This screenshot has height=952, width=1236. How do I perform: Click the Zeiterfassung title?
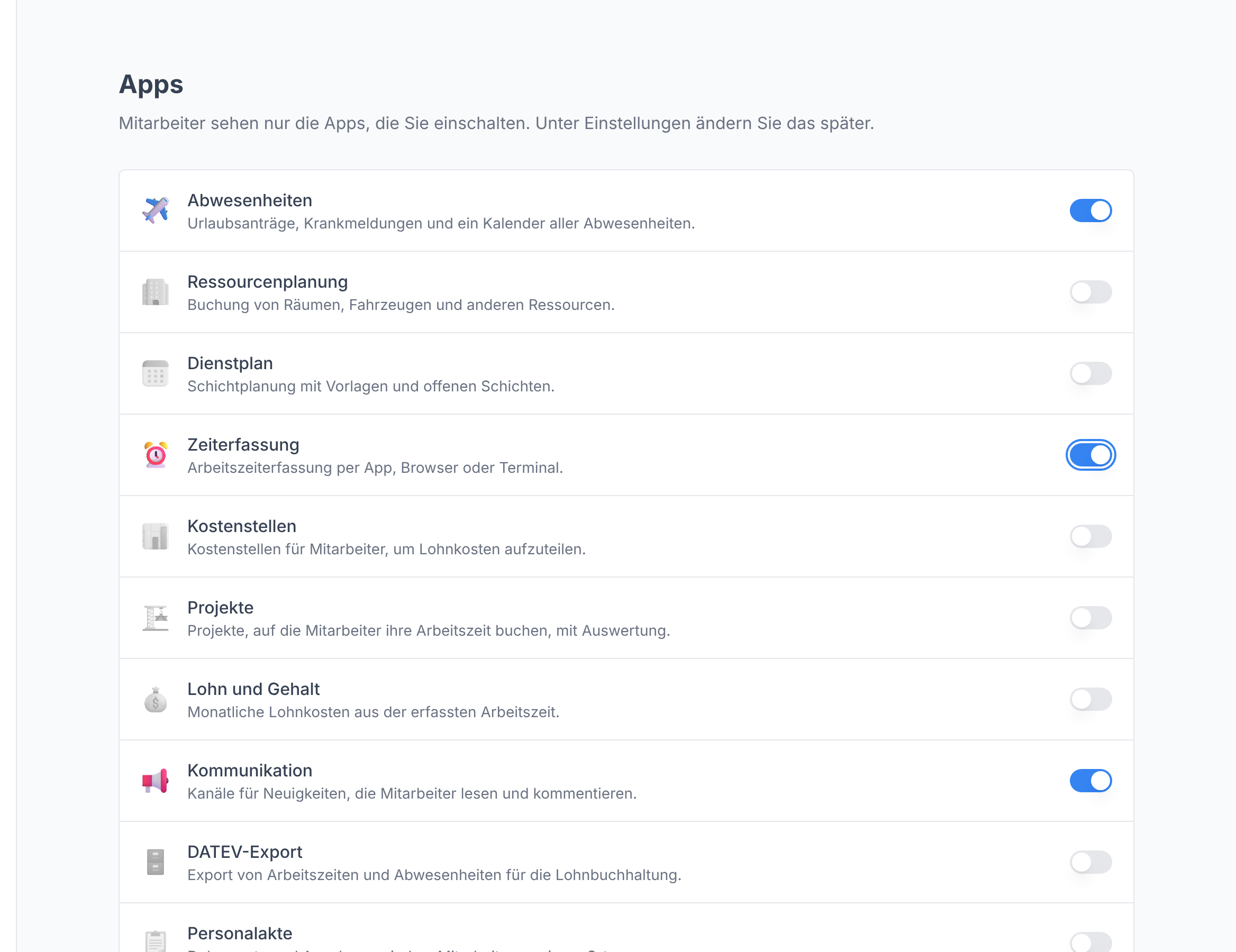243,445
